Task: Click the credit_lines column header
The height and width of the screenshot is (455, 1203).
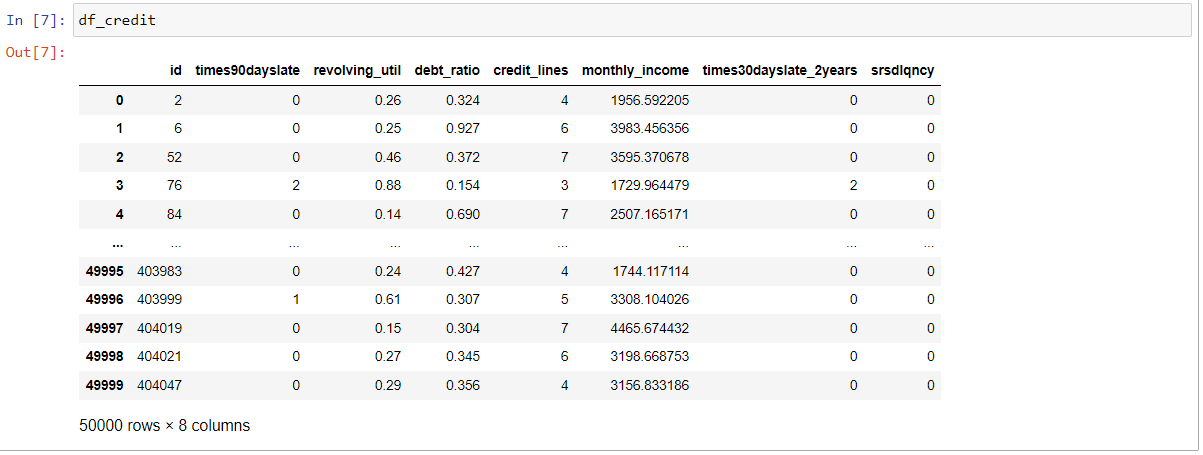Action: [531, 71]
